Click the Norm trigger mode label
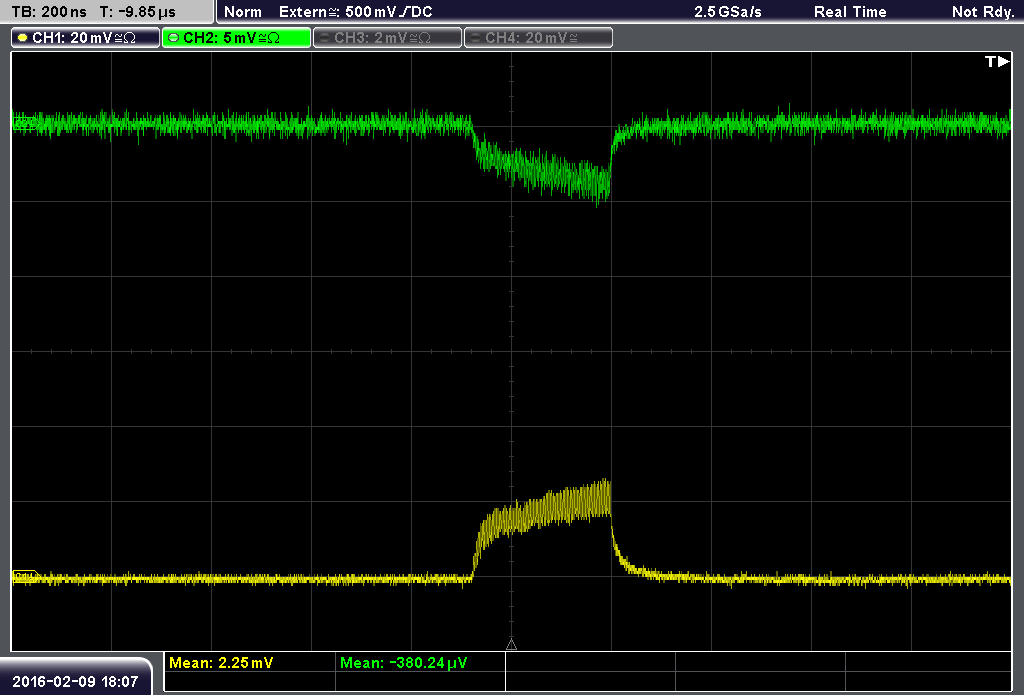 (x=242, y=12)
